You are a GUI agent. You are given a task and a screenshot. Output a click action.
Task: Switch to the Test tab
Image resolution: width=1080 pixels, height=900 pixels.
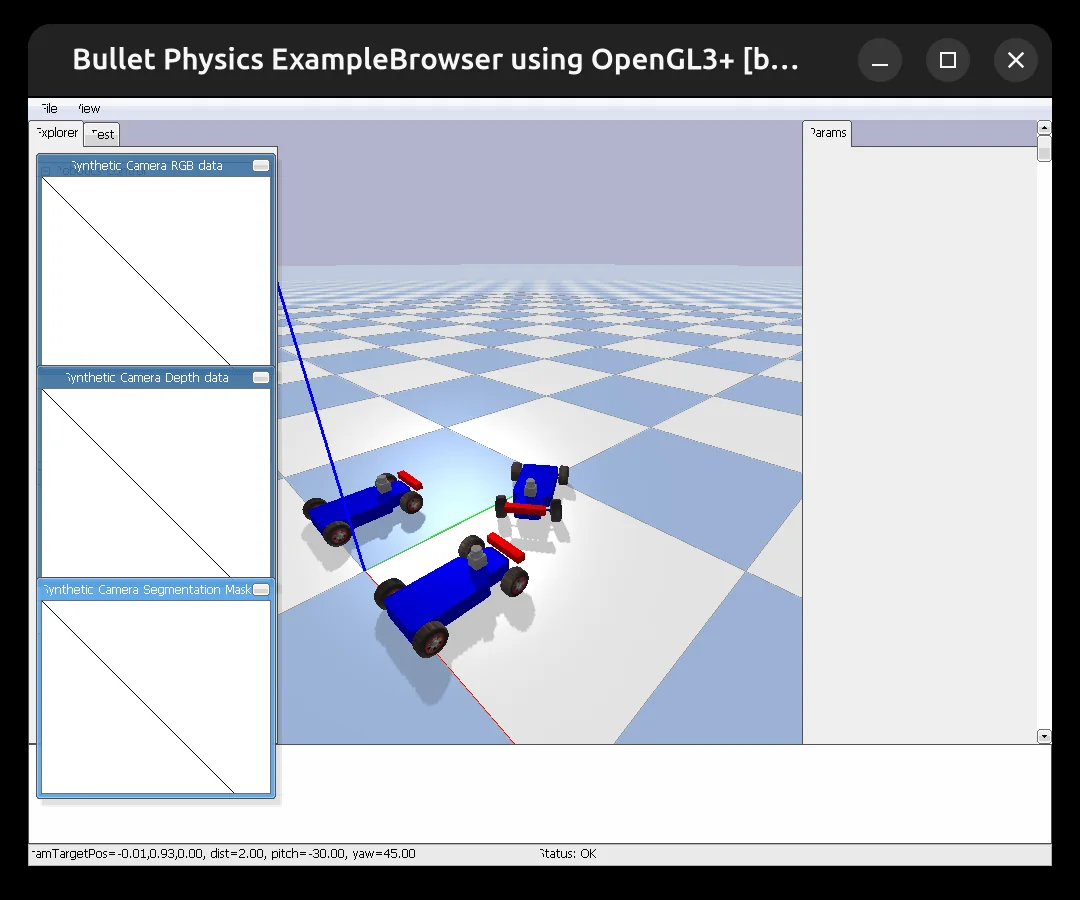[x=102, y=134]
